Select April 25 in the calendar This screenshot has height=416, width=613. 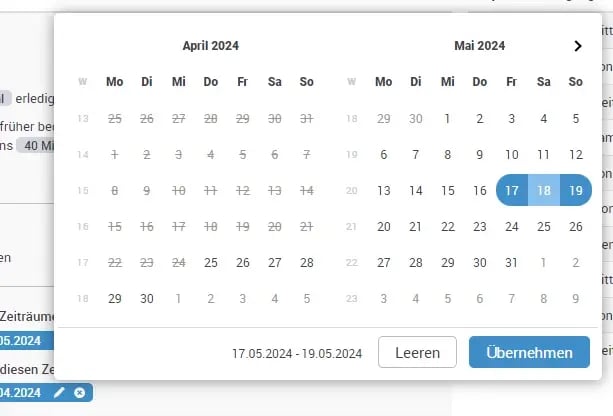(211, 262)
